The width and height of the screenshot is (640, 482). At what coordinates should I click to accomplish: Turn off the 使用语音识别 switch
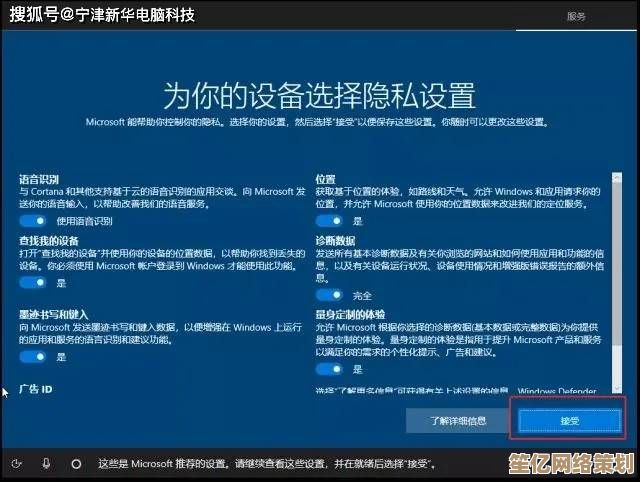33,221
